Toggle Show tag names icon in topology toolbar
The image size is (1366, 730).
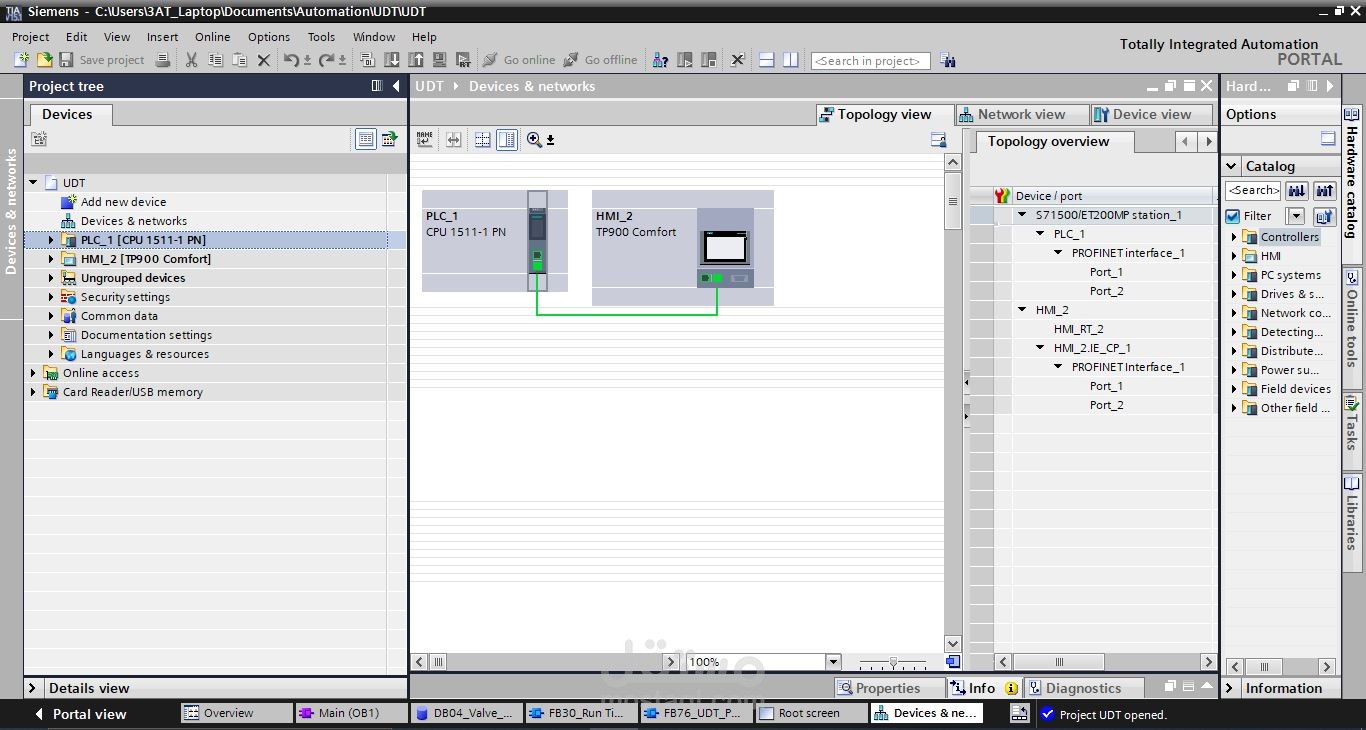425,140
